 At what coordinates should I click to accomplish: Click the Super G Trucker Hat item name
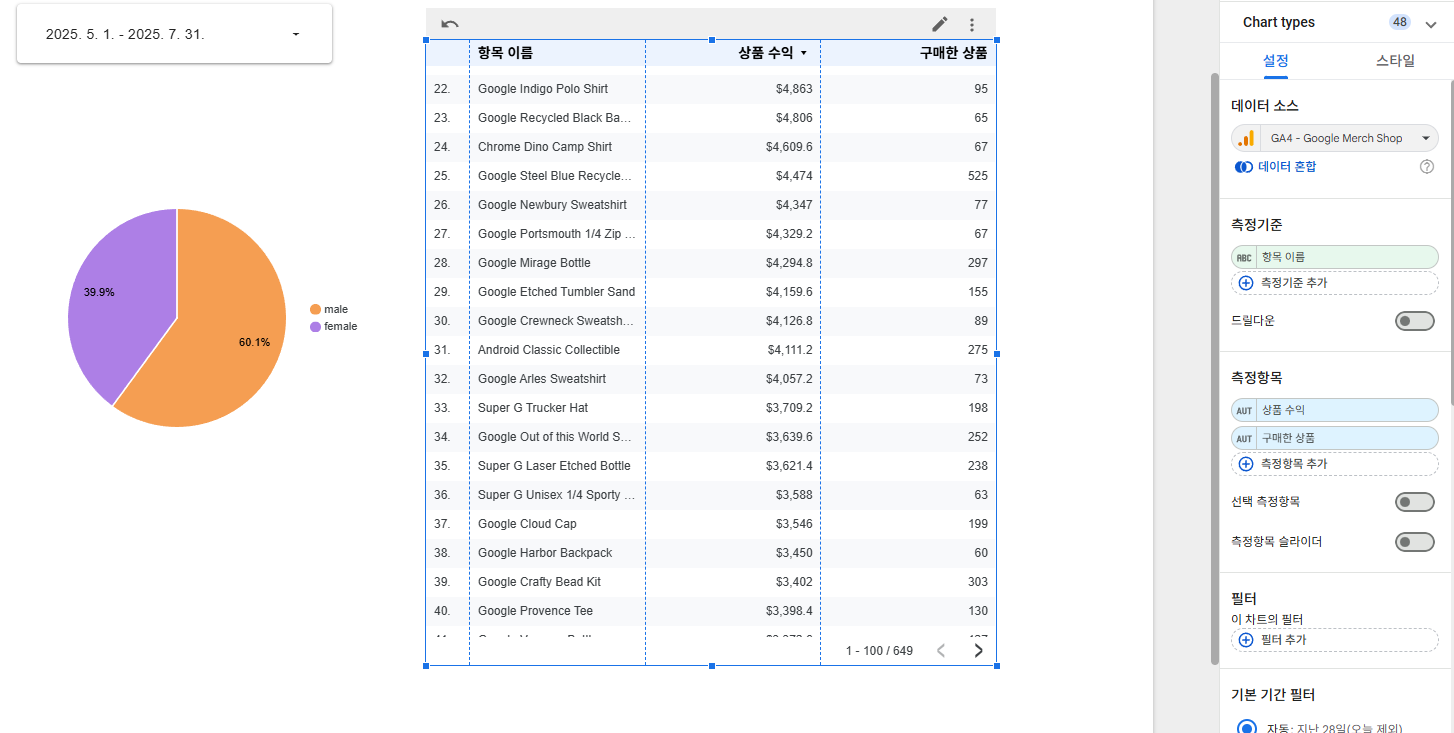coord(533,408)
